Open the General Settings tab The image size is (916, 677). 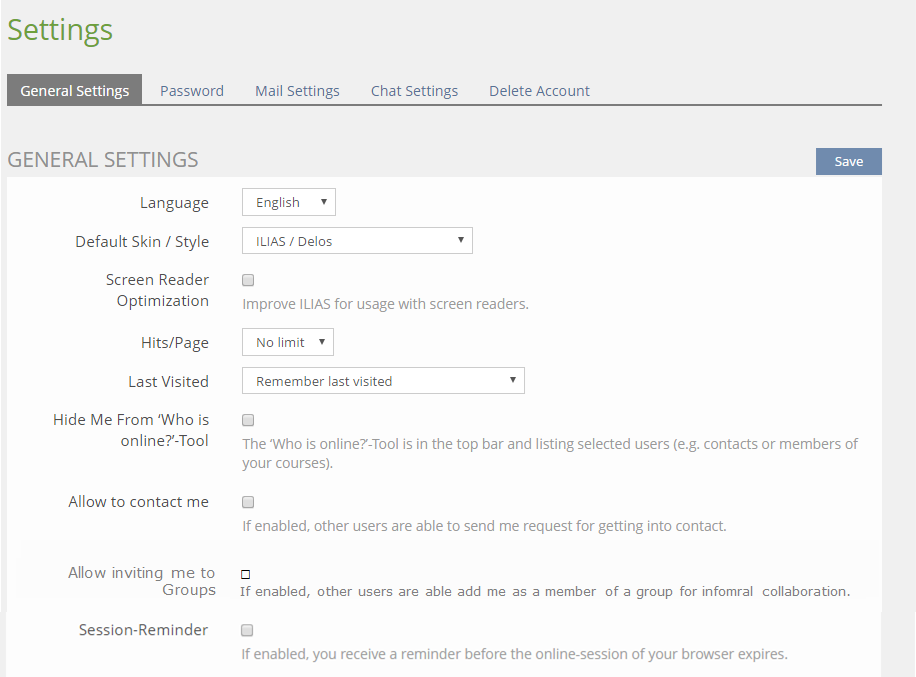coord(75,90)
